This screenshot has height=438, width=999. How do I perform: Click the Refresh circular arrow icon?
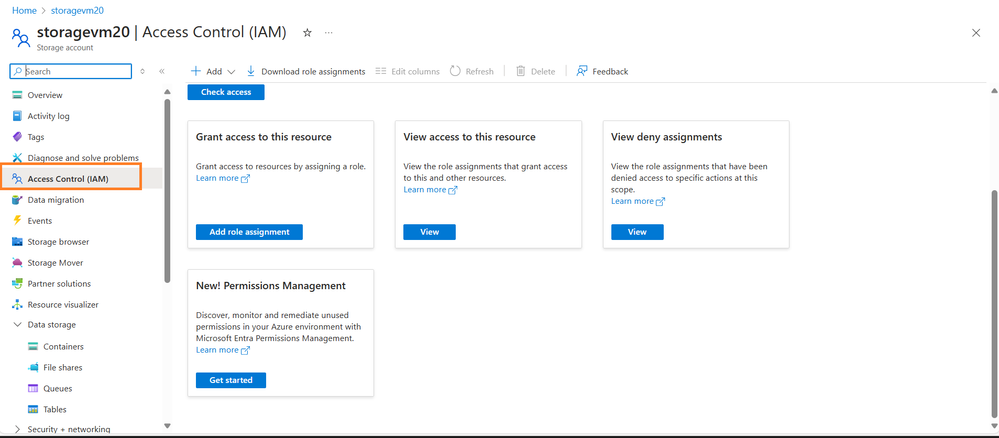pos(455,71)
